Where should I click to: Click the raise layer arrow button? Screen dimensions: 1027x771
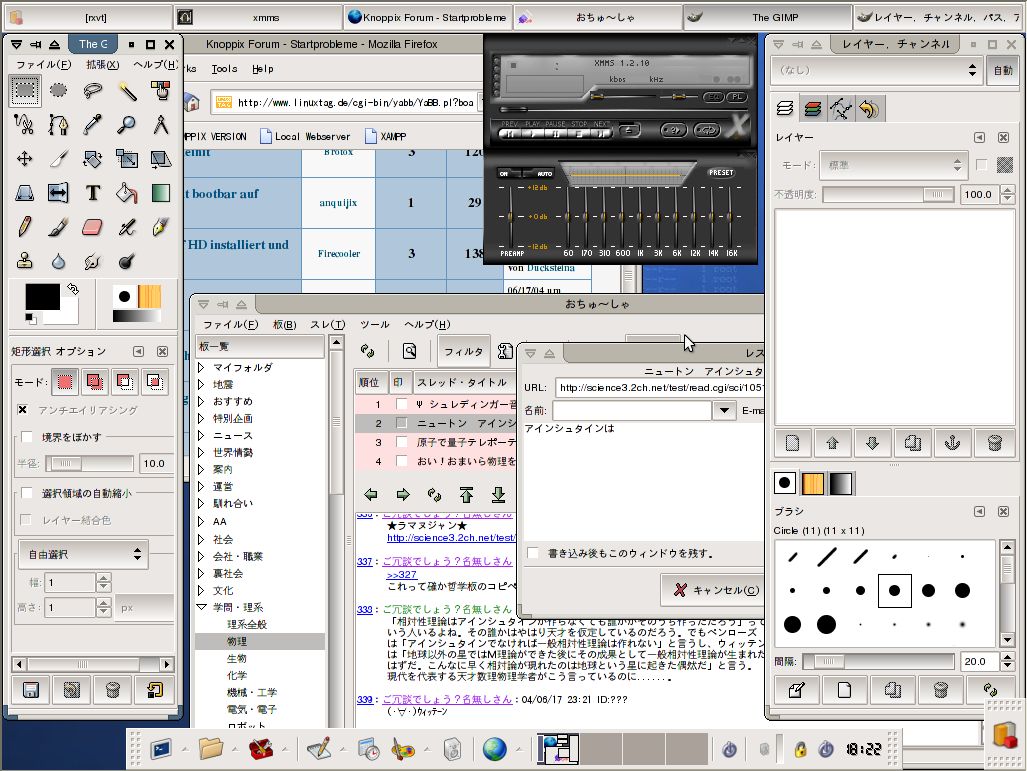(832, 443)
